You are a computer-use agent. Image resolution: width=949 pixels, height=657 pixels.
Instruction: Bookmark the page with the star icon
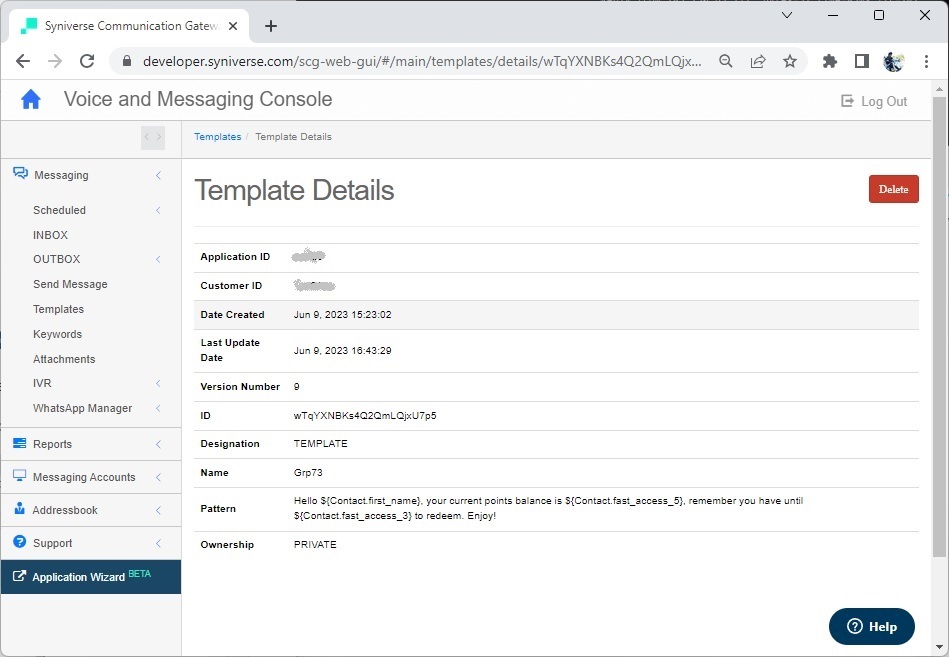pos(790,61)
